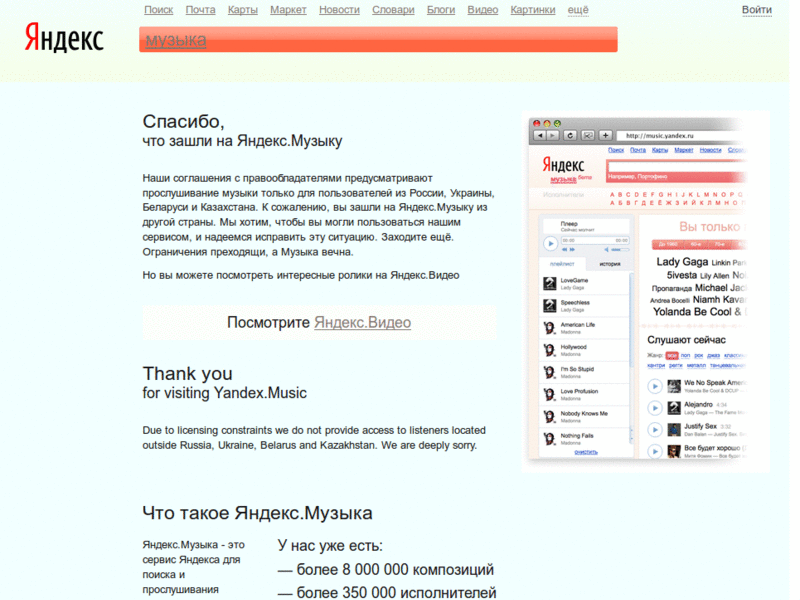Click the 'Но вы можете посмотреть' sentence
This screenshot has width=800, height=600.
click(x=301, y=276)
